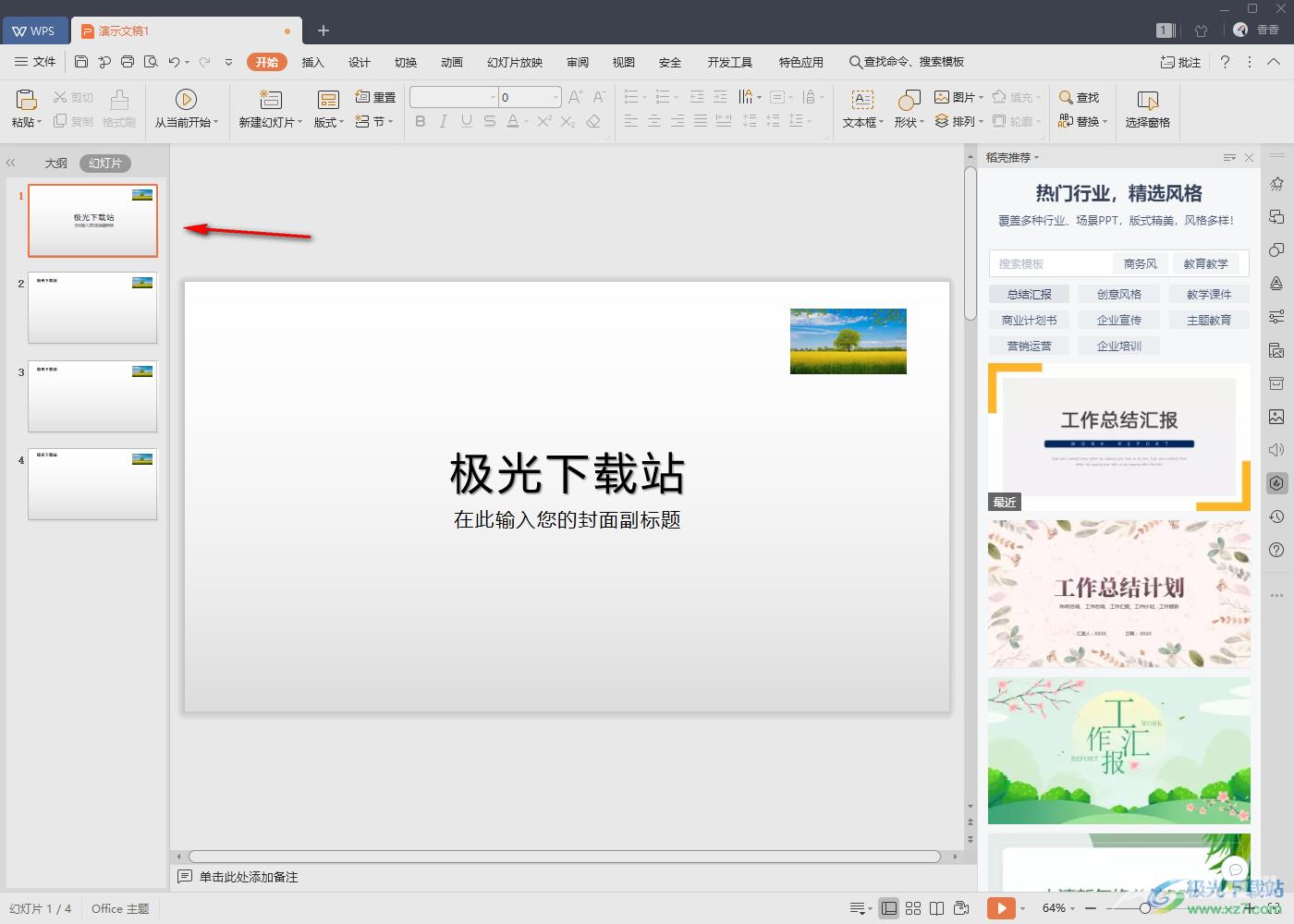This screenshot has width=1294, height=924.
Task: Toggle Underline formatting
Action: point(467,121)
